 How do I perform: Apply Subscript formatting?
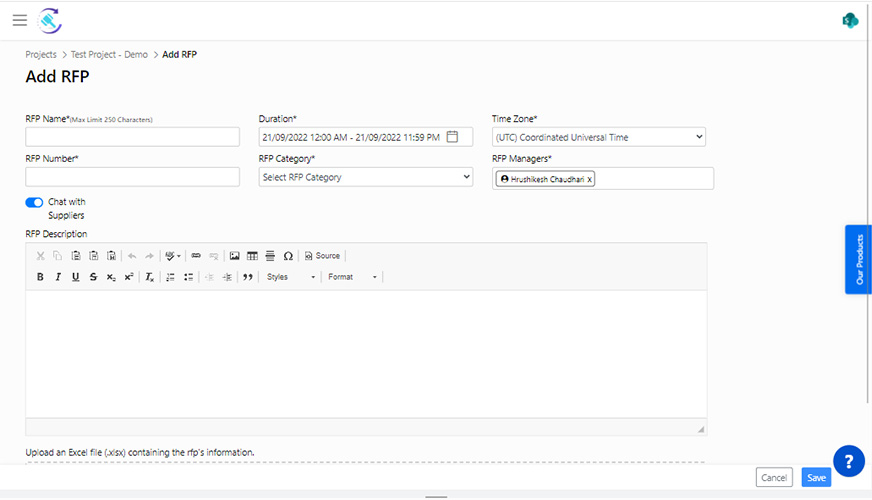click(111, 277)
